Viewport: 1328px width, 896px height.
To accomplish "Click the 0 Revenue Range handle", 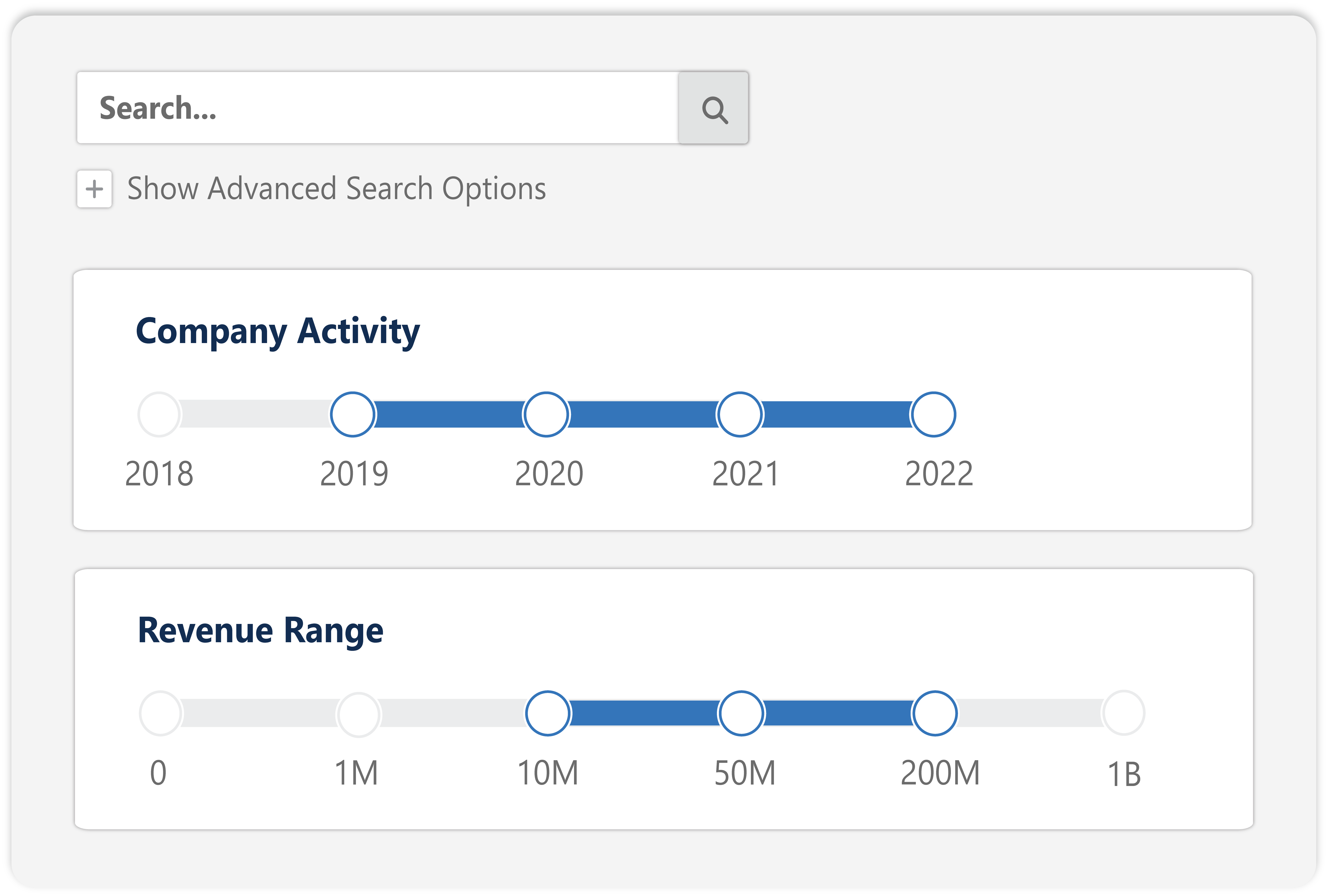I will click(161, 713).
